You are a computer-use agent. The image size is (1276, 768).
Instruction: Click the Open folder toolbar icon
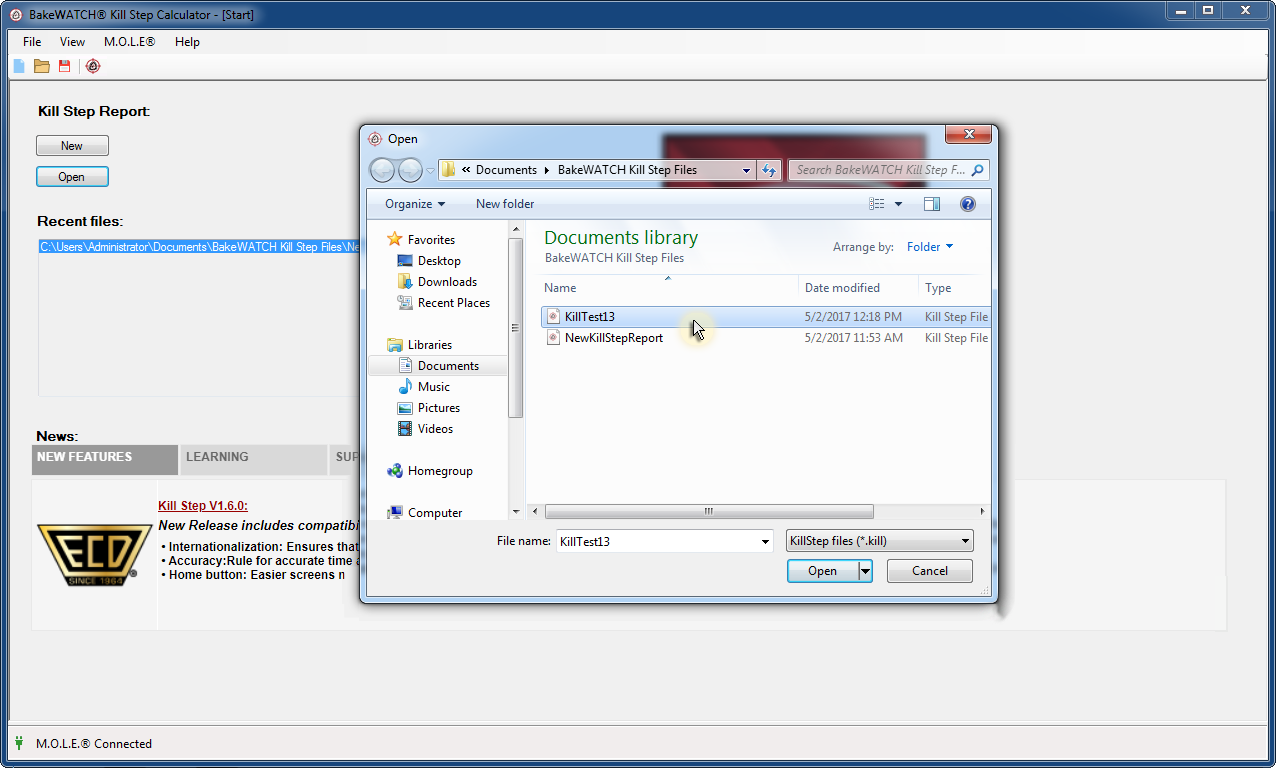tap(41, 66)
